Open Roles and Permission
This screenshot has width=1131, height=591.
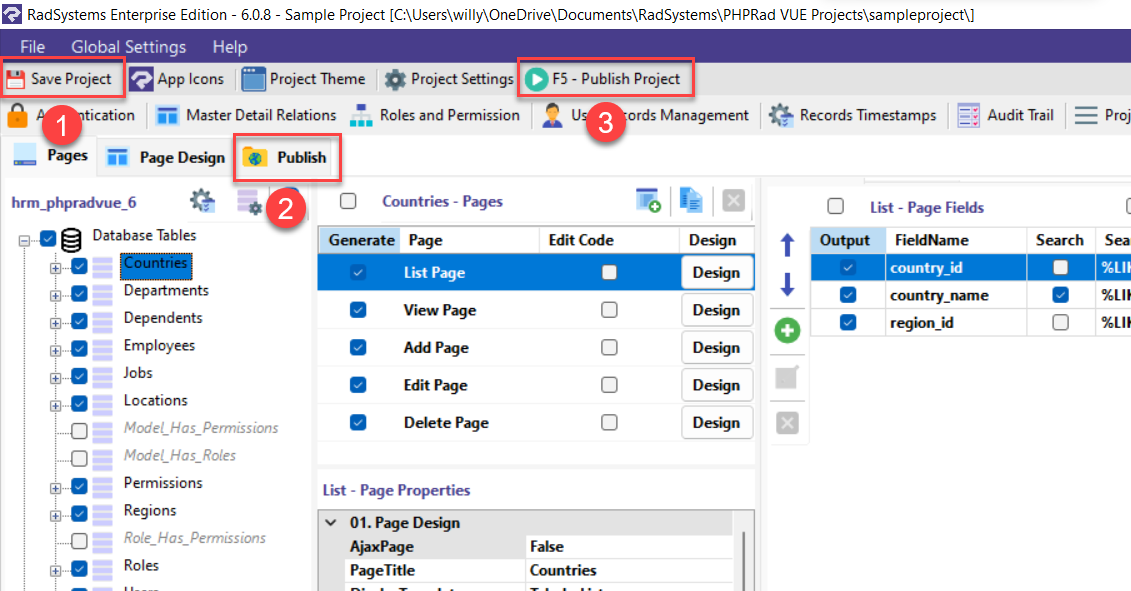435,115
